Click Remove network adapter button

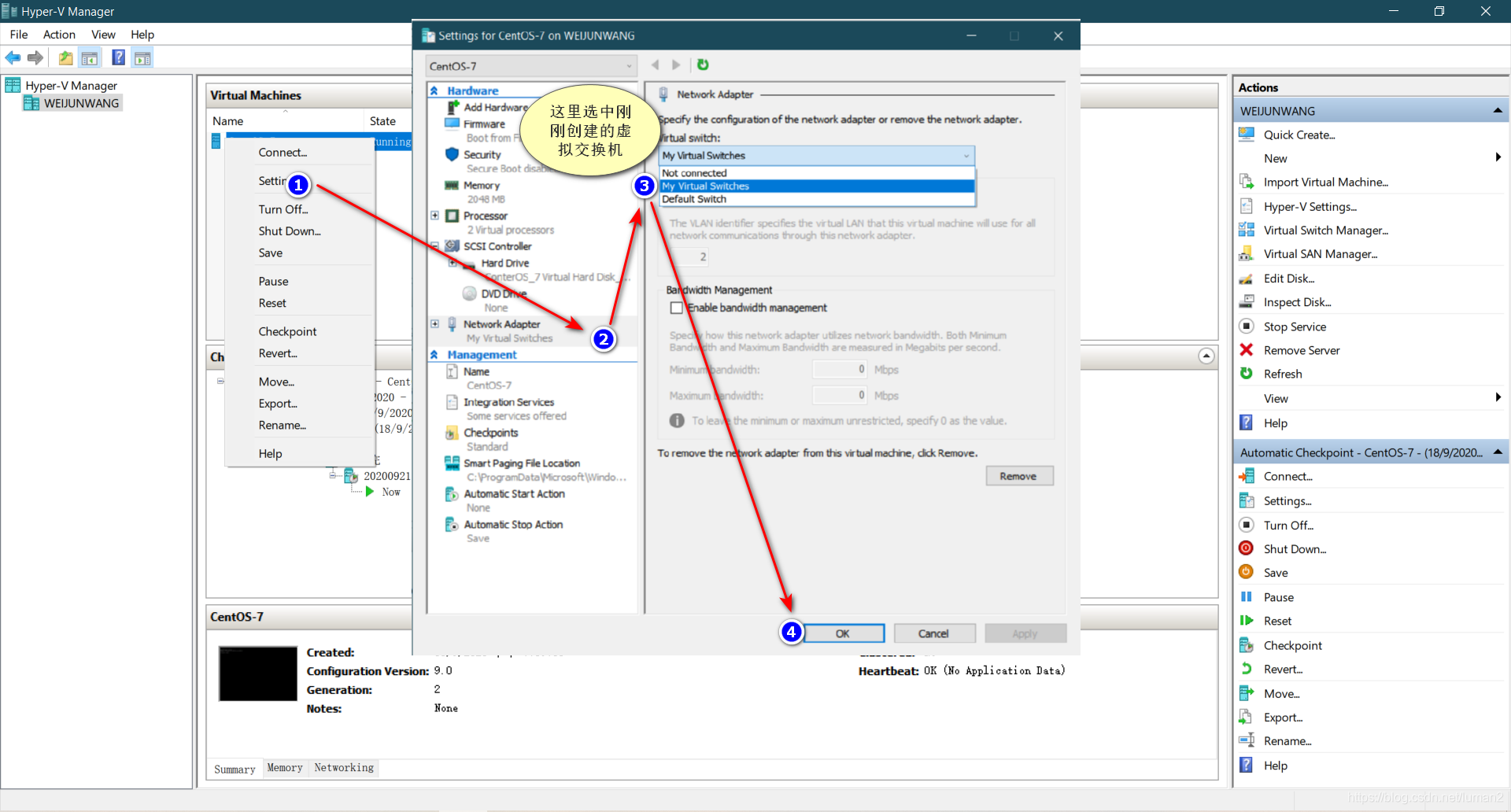1018,476
